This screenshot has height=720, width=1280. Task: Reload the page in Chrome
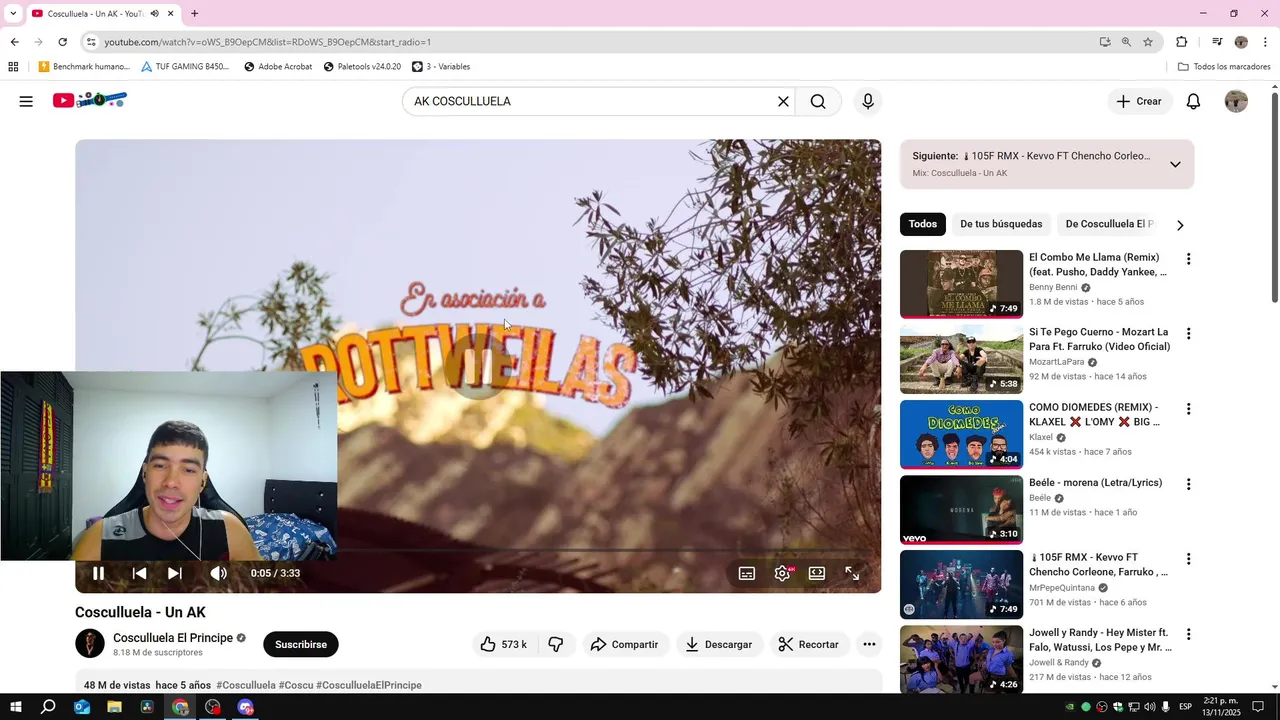pyautogui.click(x=62, y=42)
